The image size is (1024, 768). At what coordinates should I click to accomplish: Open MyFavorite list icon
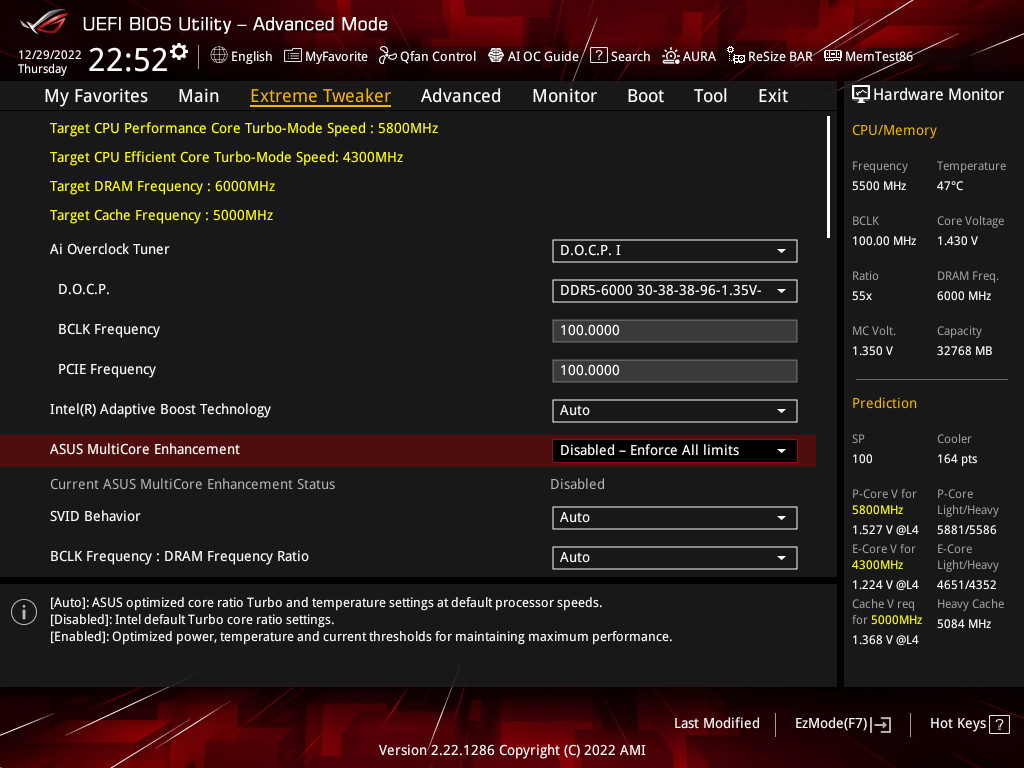pyautogui.click(x=293, y=56)
